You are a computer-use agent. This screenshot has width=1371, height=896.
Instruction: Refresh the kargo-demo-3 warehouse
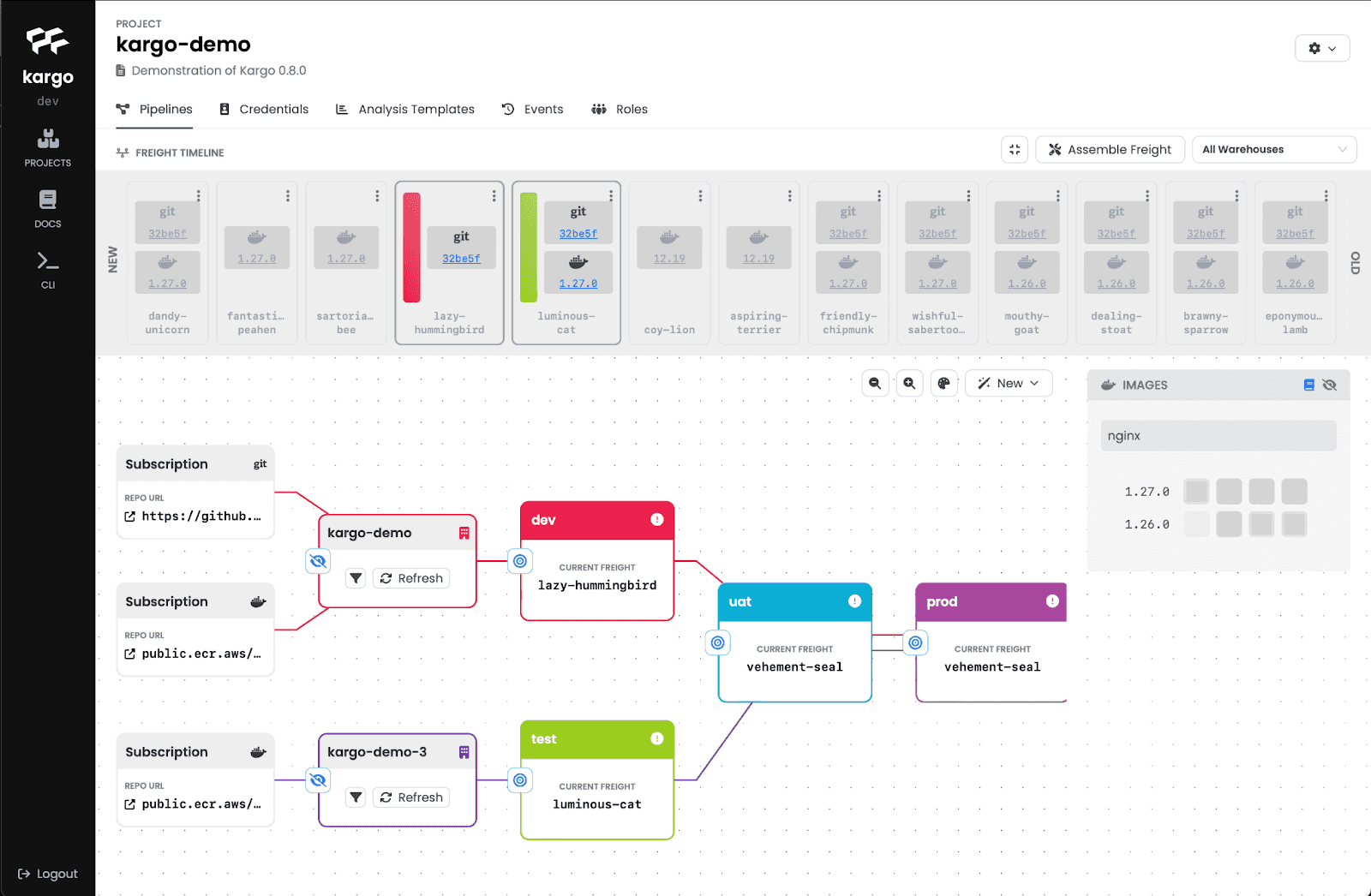411,797
